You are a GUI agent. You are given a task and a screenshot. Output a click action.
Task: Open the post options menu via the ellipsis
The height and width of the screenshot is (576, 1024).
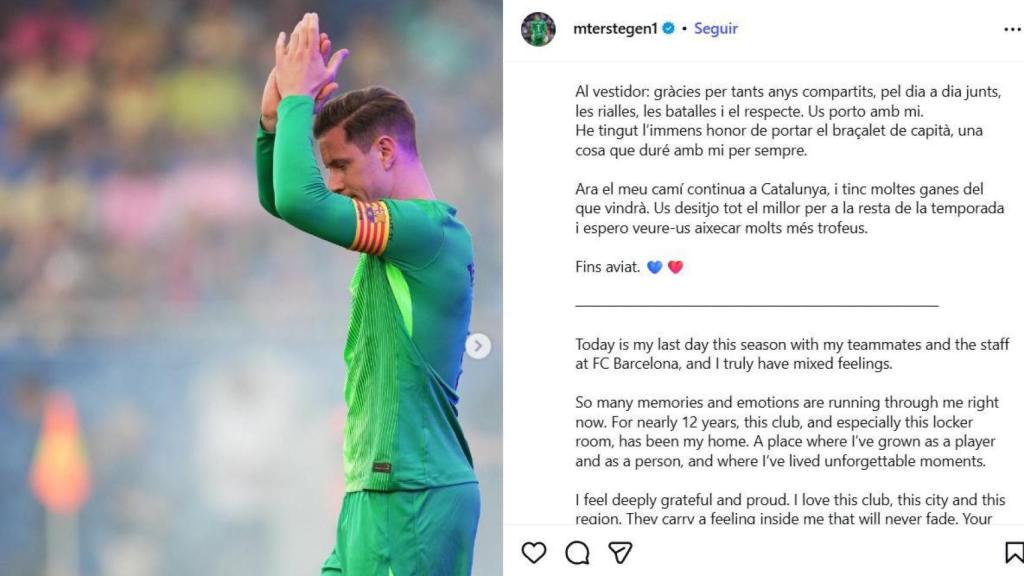coord(1013,29)
